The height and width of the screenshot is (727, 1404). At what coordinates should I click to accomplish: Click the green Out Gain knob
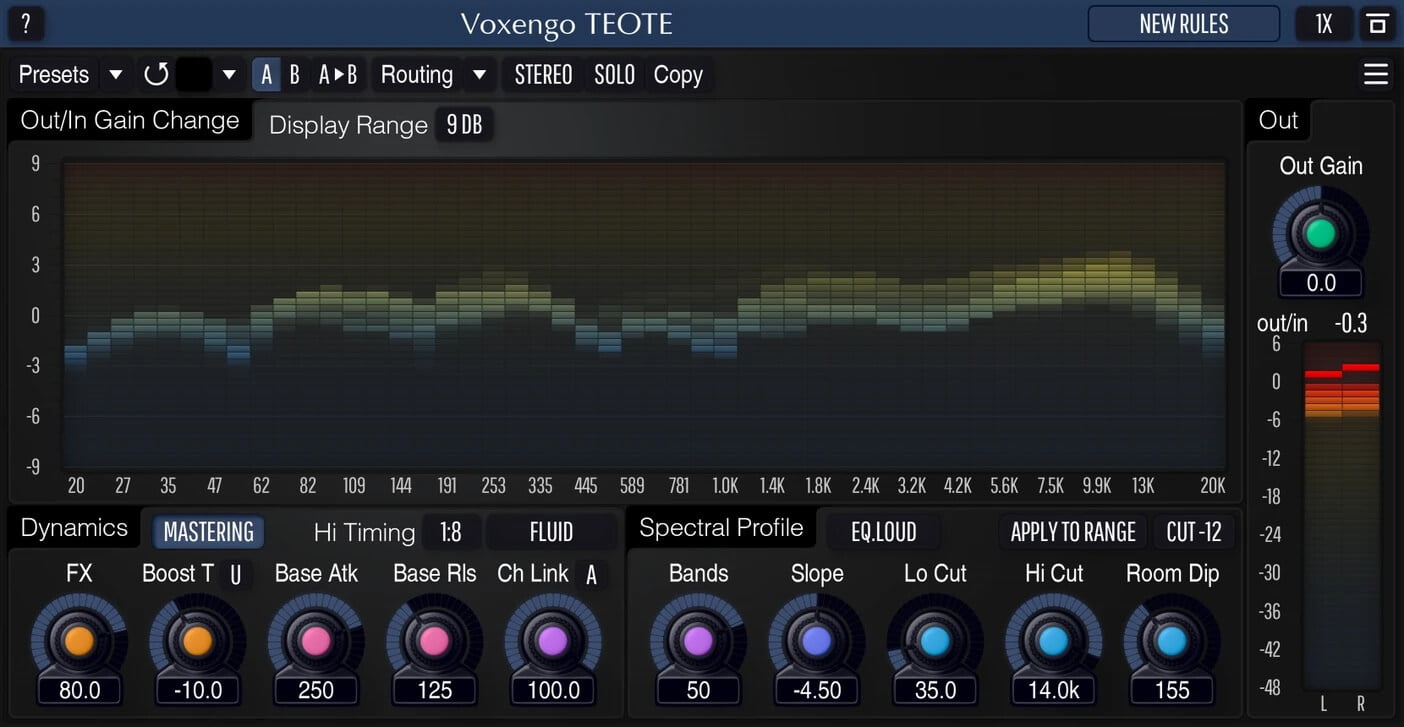tap(1320, 234)
